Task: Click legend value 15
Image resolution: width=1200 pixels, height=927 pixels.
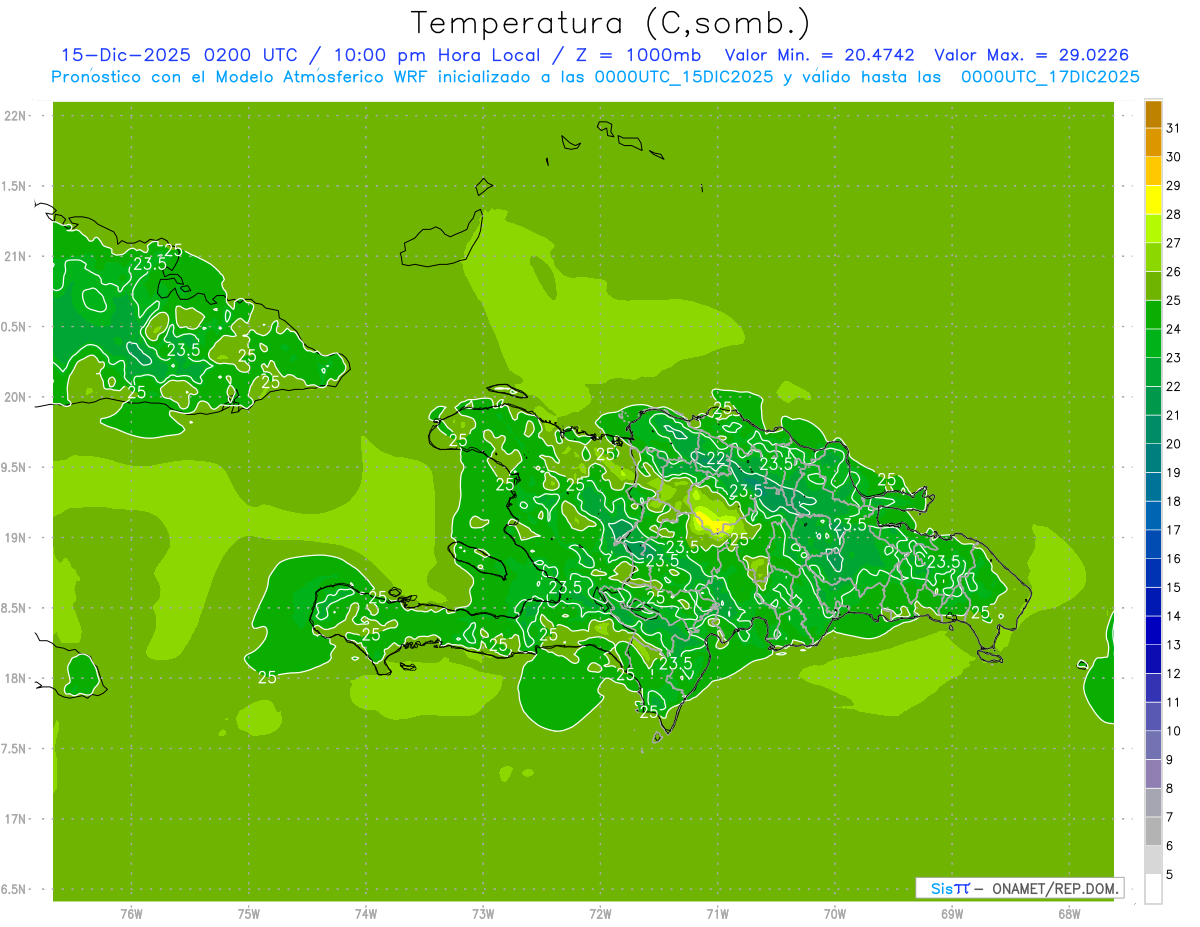Action: click(x=1174, y=587)
